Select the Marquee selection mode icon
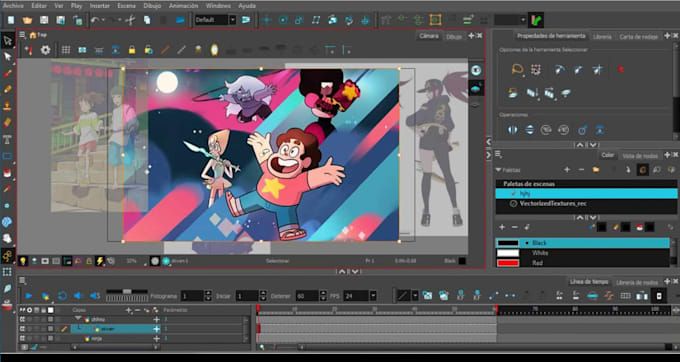680x362 pixels. [x=536, y=69]
